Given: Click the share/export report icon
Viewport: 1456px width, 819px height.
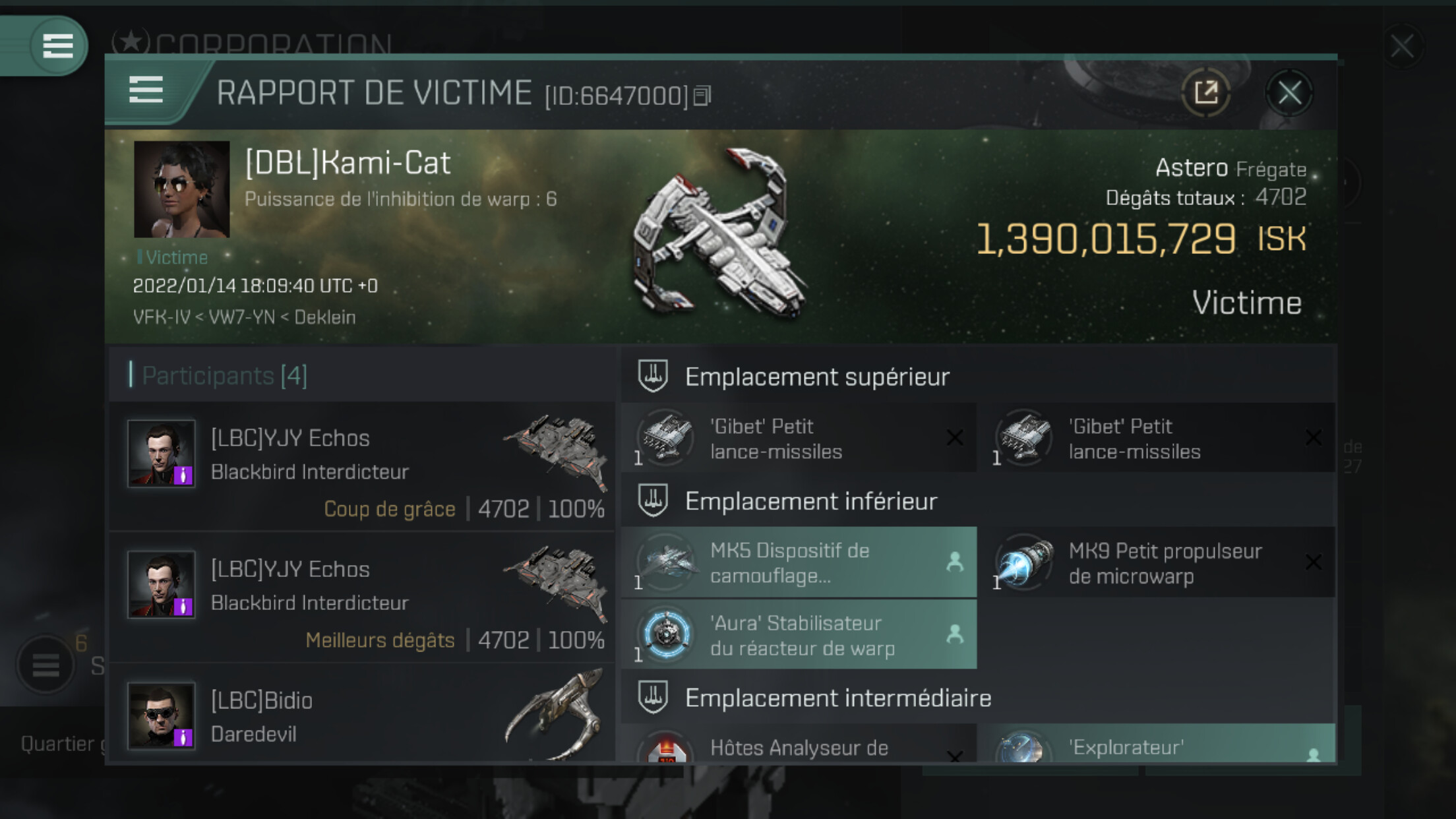Looking at the screenshot, I should click(x=1206, y=93).
